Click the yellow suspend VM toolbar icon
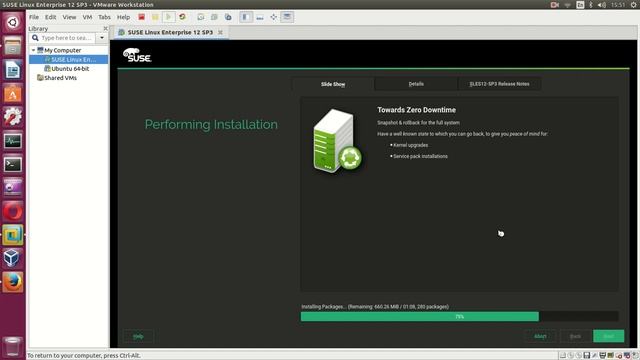This screenshot has width=640, height=360. point(155,17)
